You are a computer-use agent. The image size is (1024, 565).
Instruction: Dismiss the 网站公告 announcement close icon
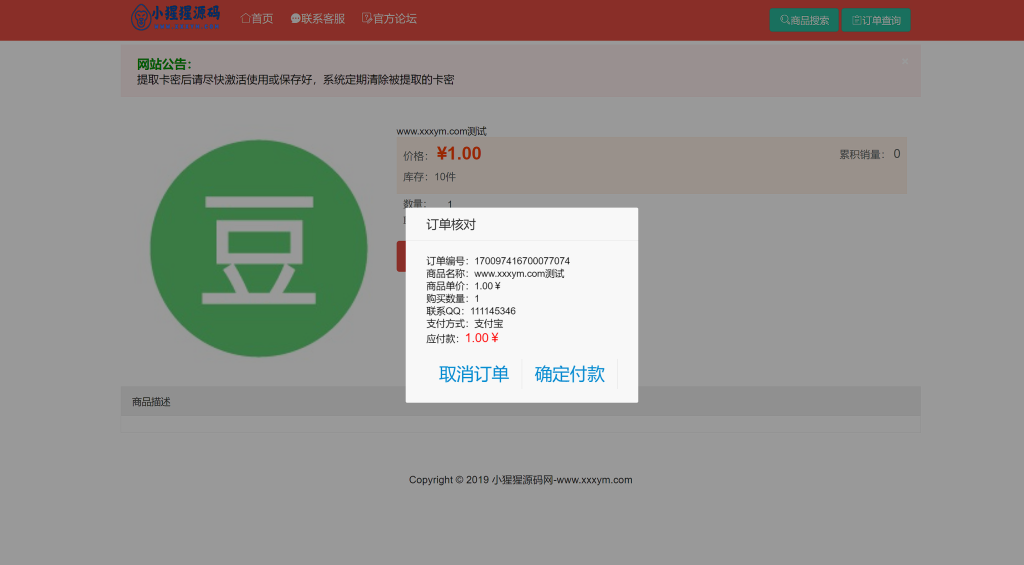click(904, 61)
